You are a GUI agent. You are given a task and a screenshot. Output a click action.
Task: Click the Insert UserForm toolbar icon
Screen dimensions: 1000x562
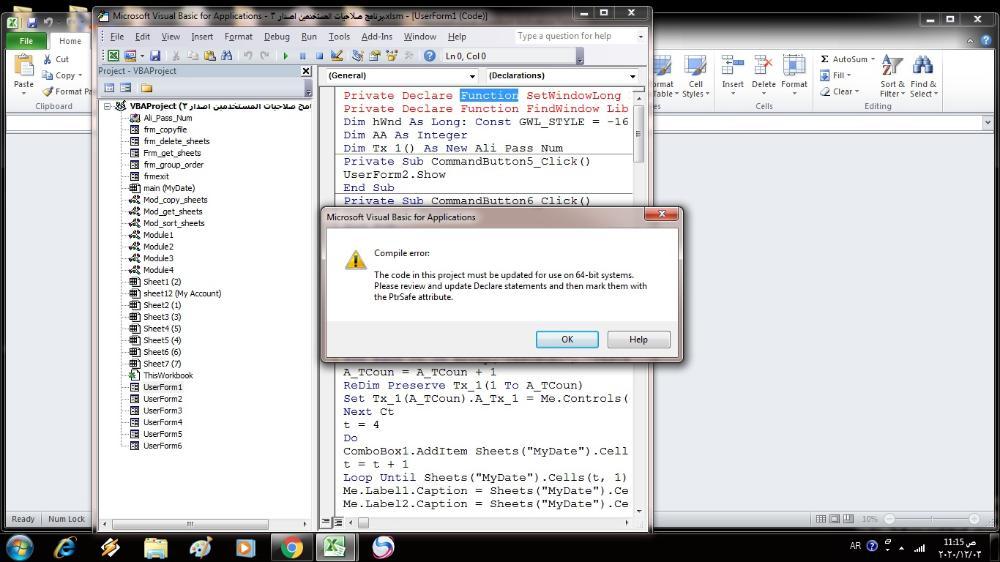129,56
